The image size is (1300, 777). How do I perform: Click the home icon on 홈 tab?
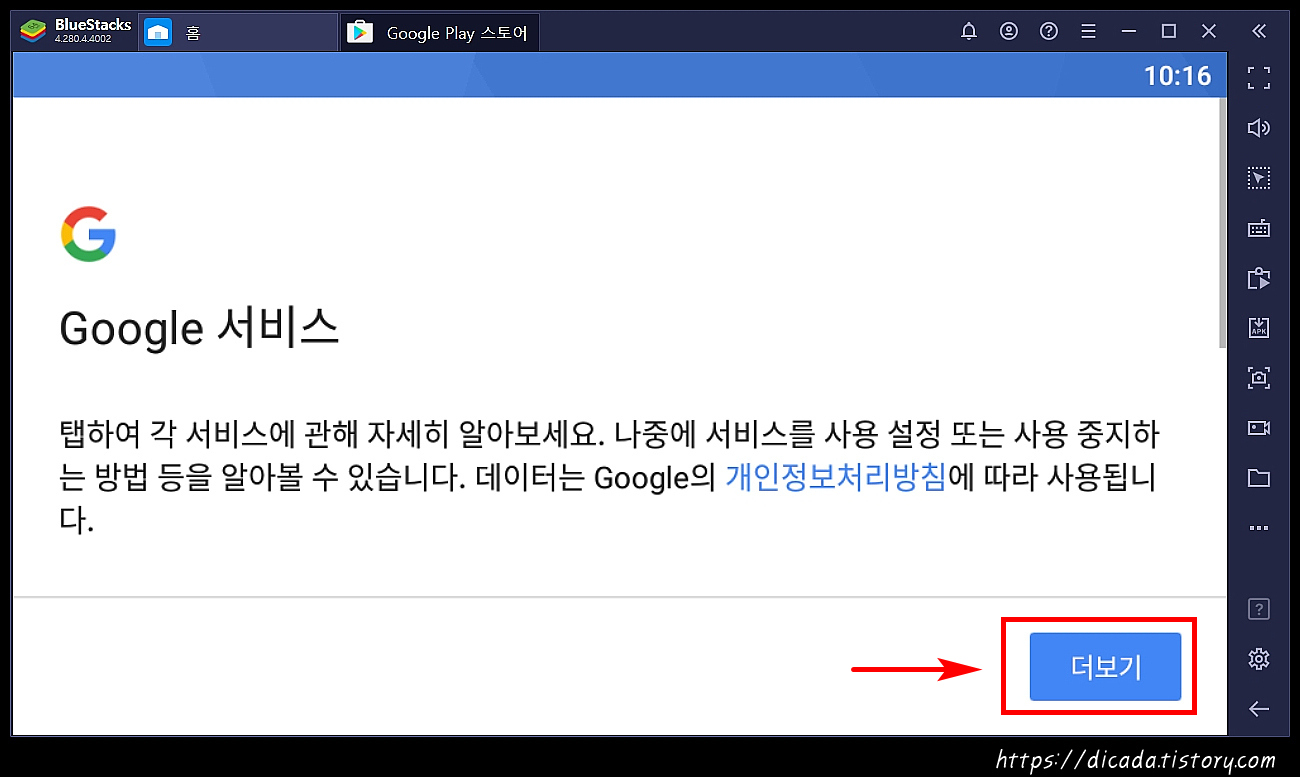tap(158, 32)
